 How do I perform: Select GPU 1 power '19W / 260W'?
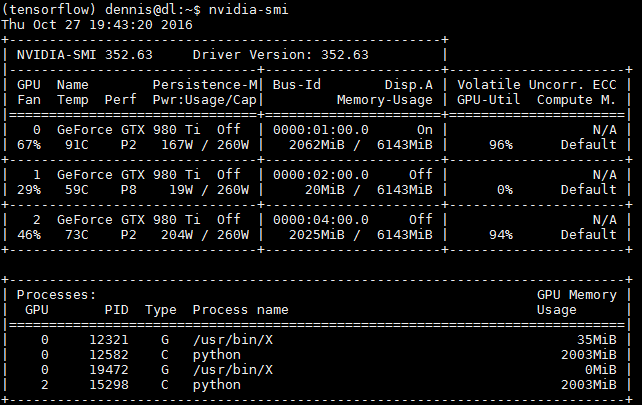[x=209, y=190]
